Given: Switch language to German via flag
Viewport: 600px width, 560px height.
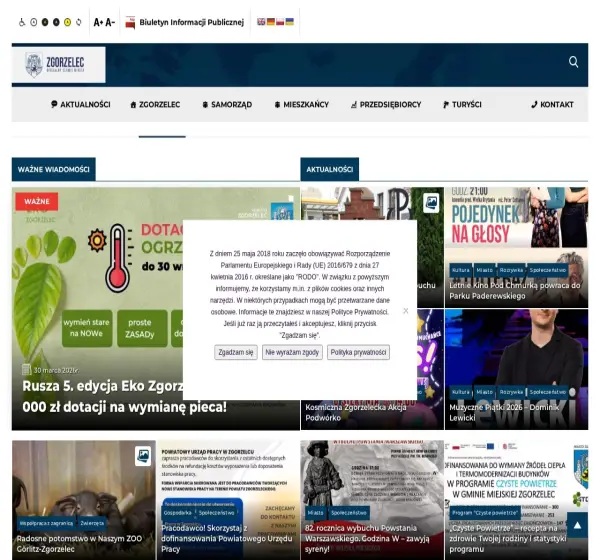Looking at the screenshot, I should (x=271, y=22).
